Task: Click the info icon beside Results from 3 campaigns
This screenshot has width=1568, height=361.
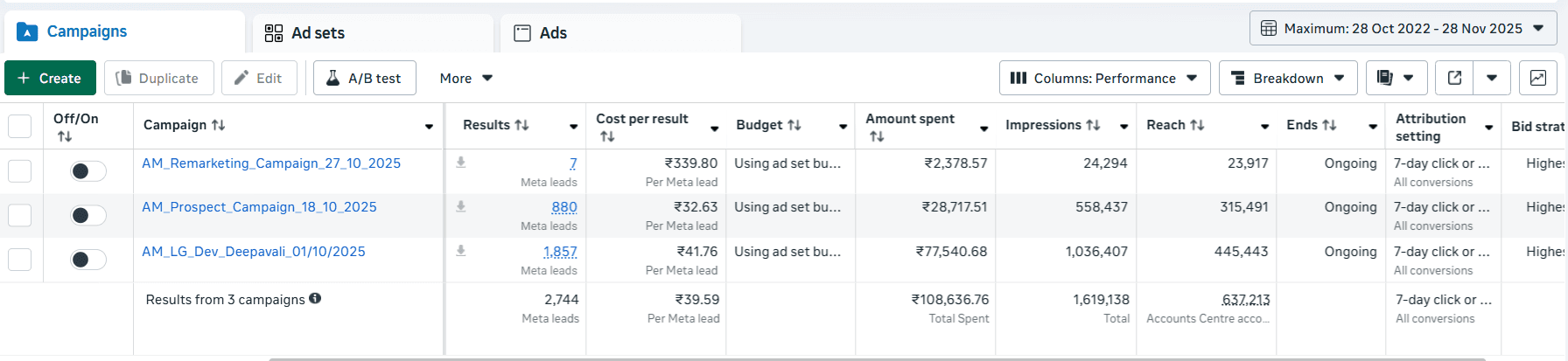Action: (x=315, y=298)
